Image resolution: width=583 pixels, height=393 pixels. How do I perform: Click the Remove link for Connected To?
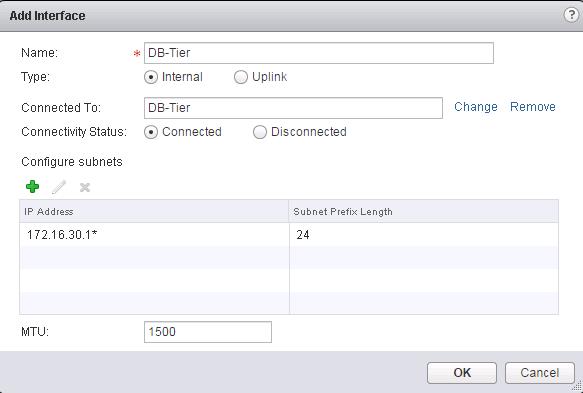click(x=533, y=107)
